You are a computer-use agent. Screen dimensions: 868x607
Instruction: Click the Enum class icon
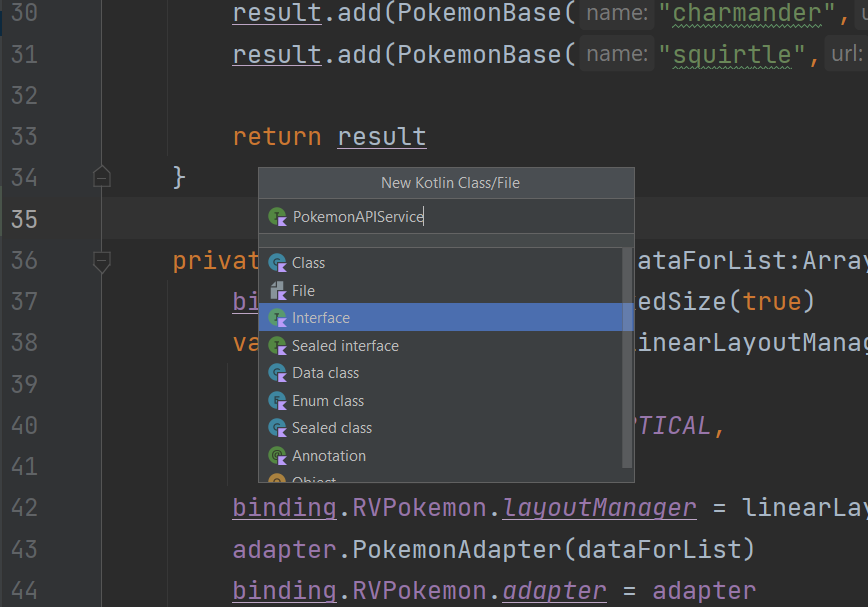coord(277,401)
